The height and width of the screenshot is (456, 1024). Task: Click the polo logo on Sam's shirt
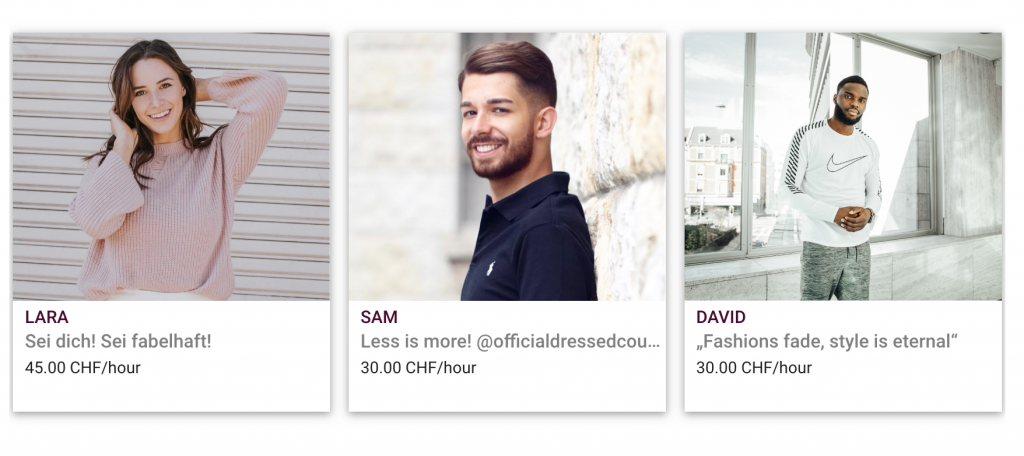pos(490,269)
